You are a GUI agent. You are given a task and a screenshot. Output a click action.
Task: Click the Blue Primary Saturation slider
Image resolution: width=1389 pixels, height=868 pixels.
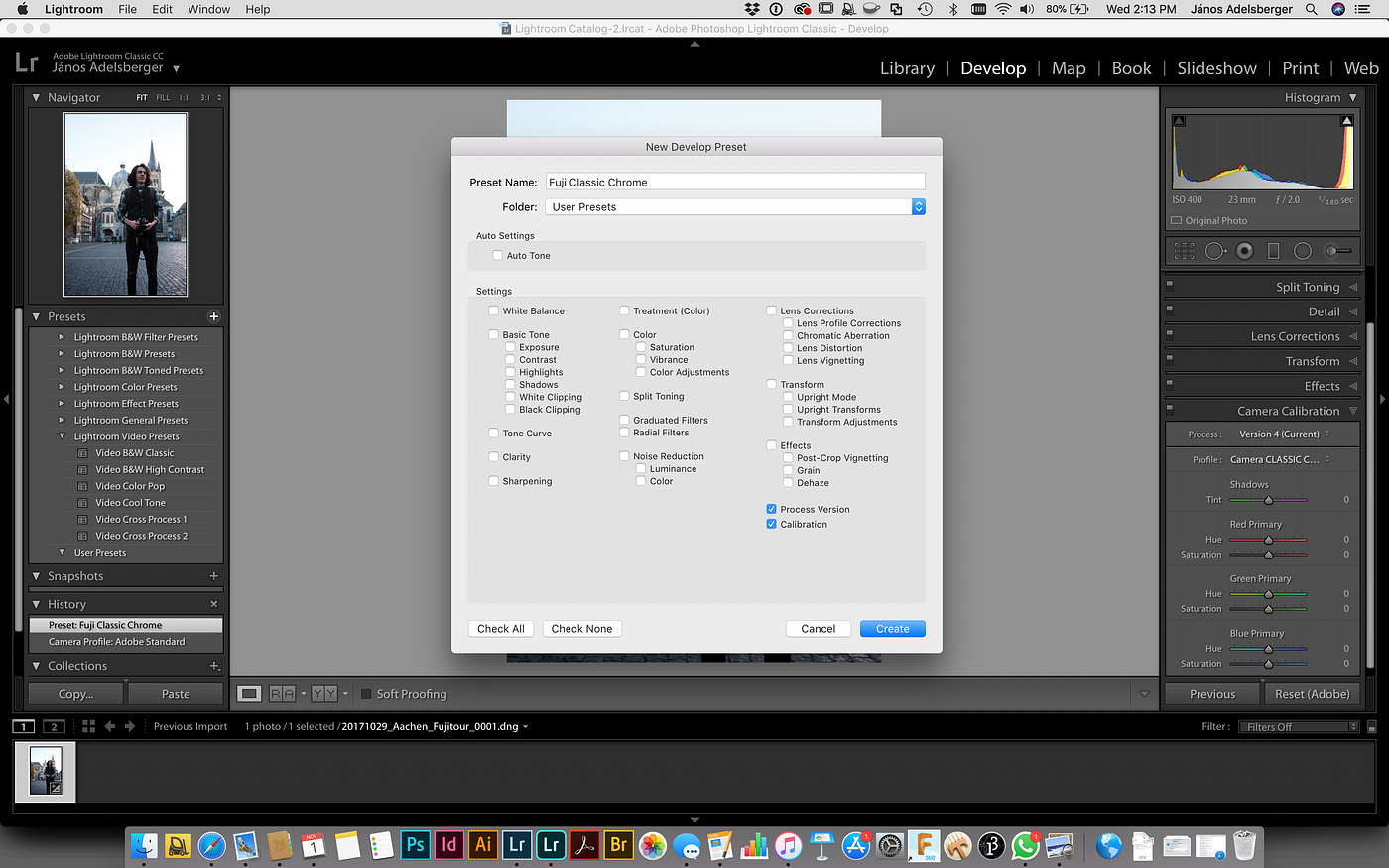pos(1268,664)
